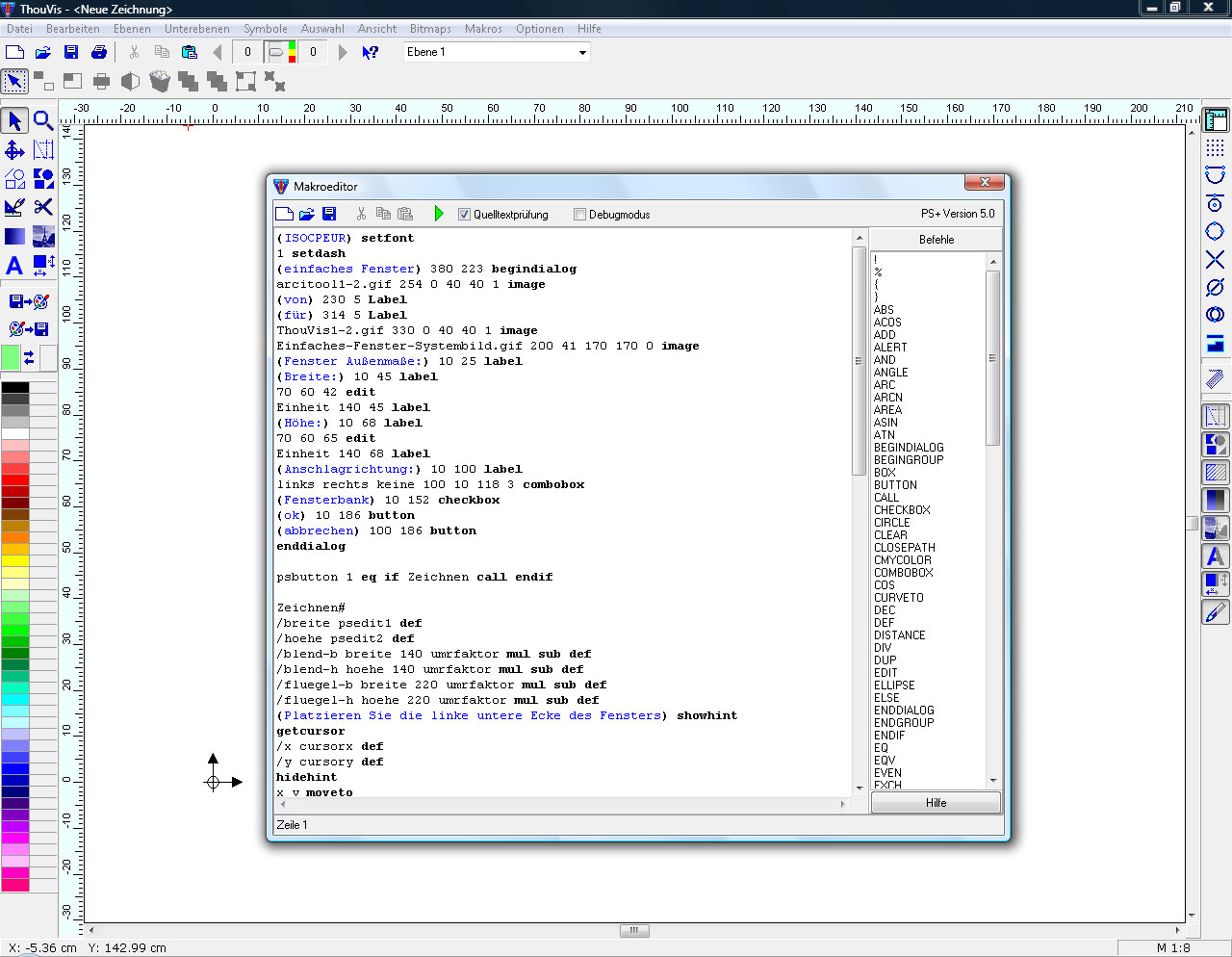Open the Makros menu
Screen dimensions: 1232x957
pyautogui.click(x=483, y=29)
